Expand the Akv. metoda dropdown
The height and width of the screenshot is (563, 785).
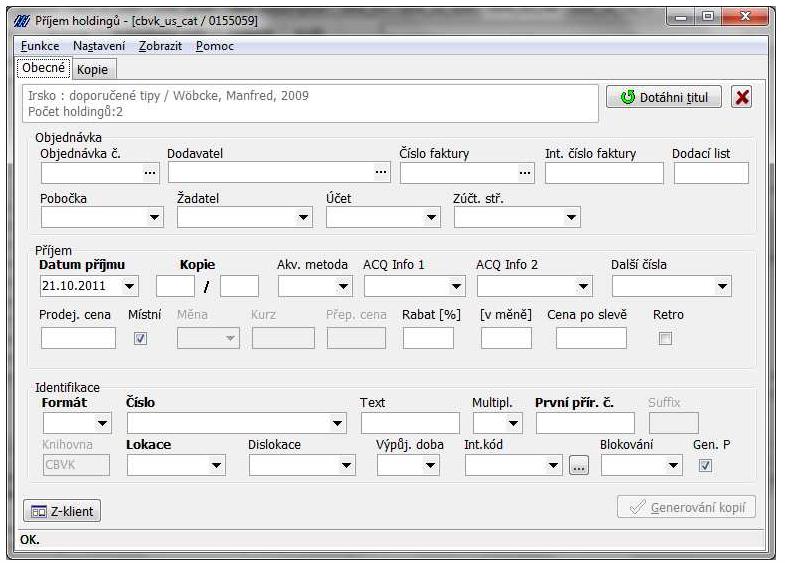[x=343, y=287]
